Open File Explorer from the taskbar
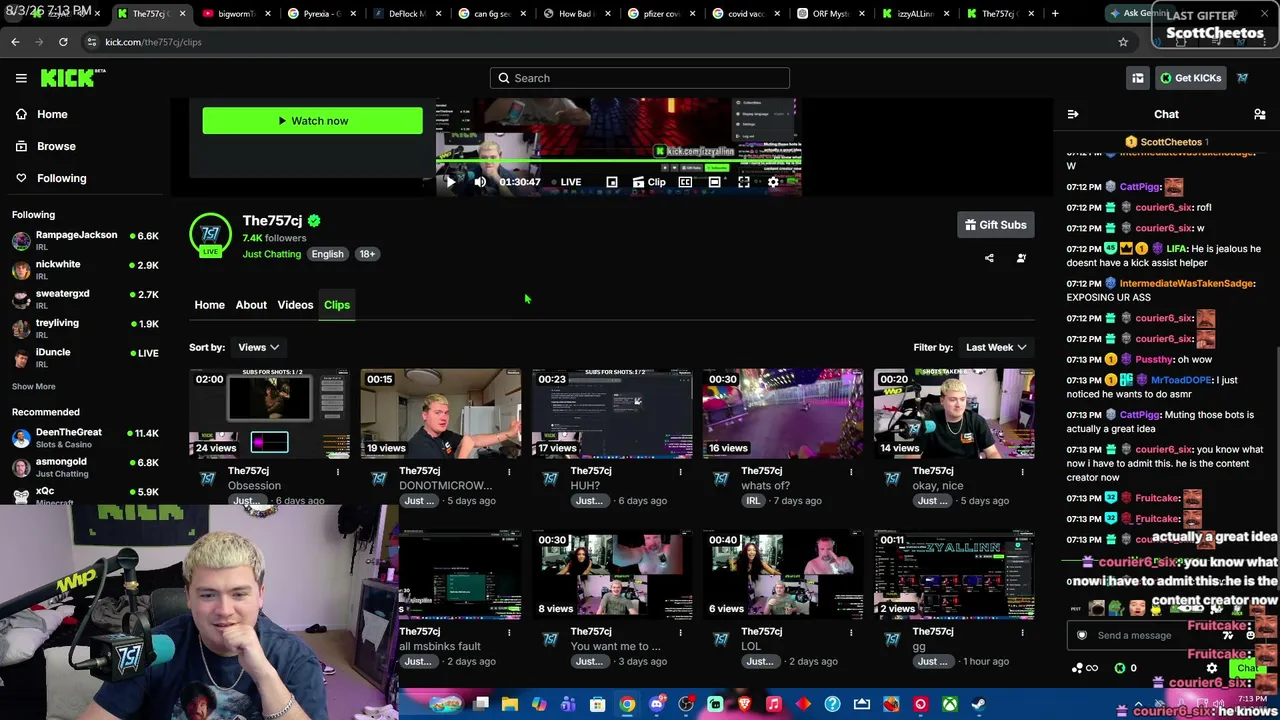 pos(510,704)
